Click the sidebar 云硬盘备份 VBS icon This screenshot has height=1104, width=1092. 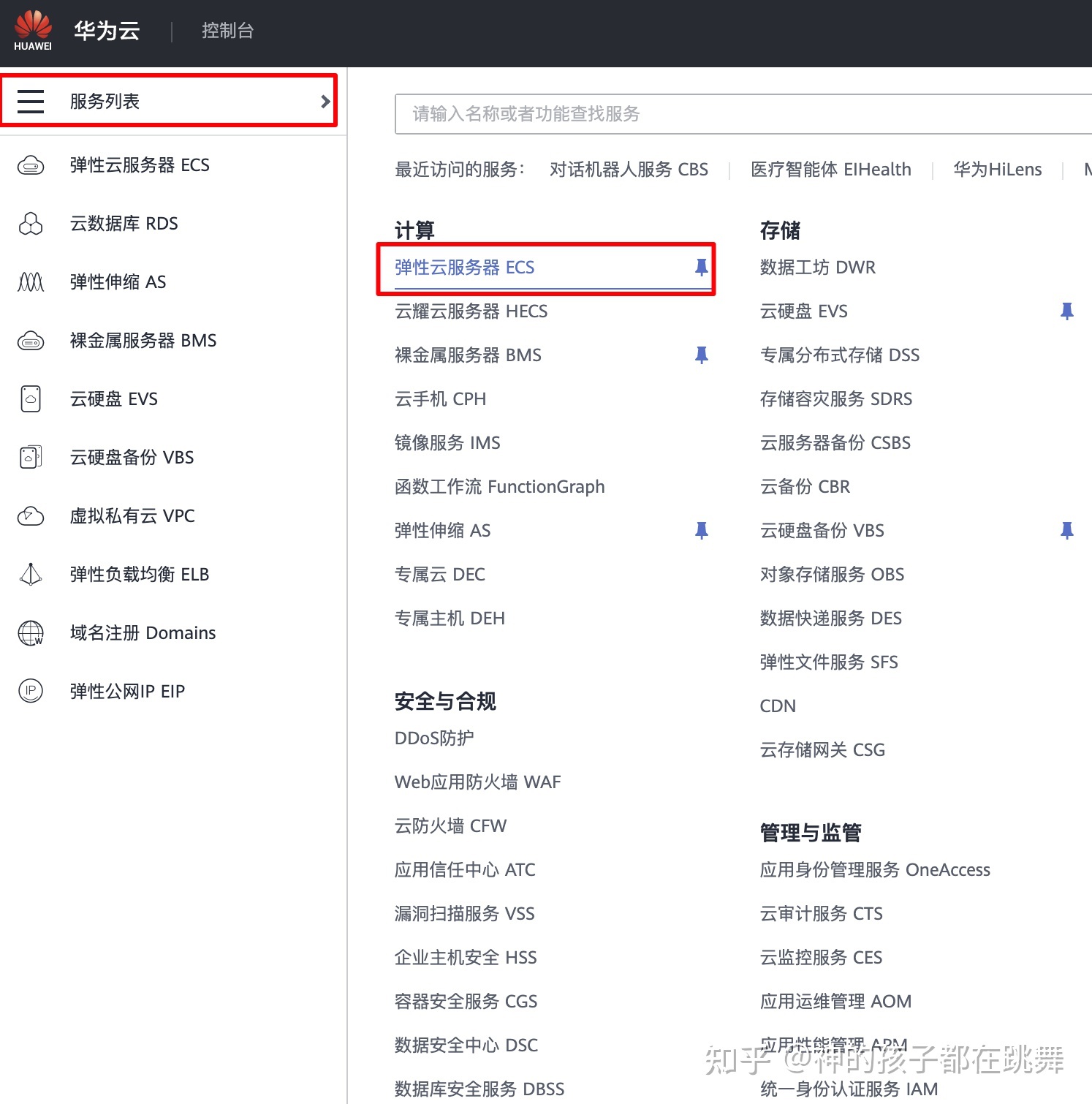click(x=31, y=458)
